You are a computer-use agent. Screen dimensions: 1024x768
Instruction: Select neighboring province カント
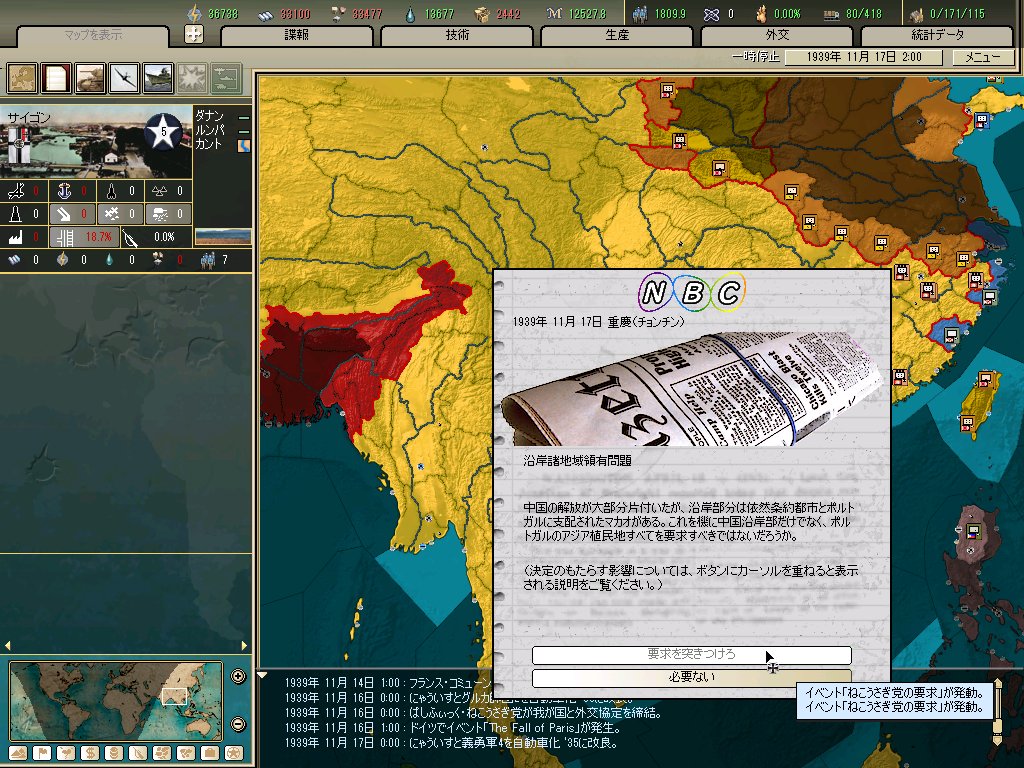(209, 144)
